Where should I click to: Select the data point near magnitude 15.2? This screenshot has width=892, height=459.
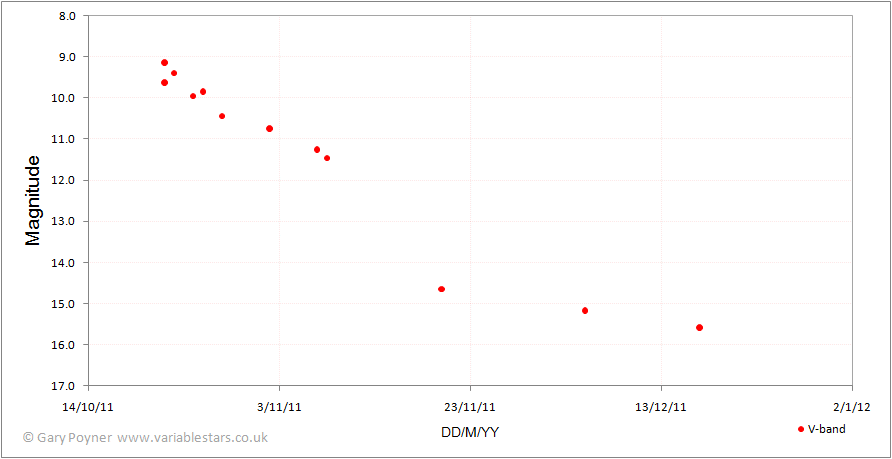pos(585,311)
